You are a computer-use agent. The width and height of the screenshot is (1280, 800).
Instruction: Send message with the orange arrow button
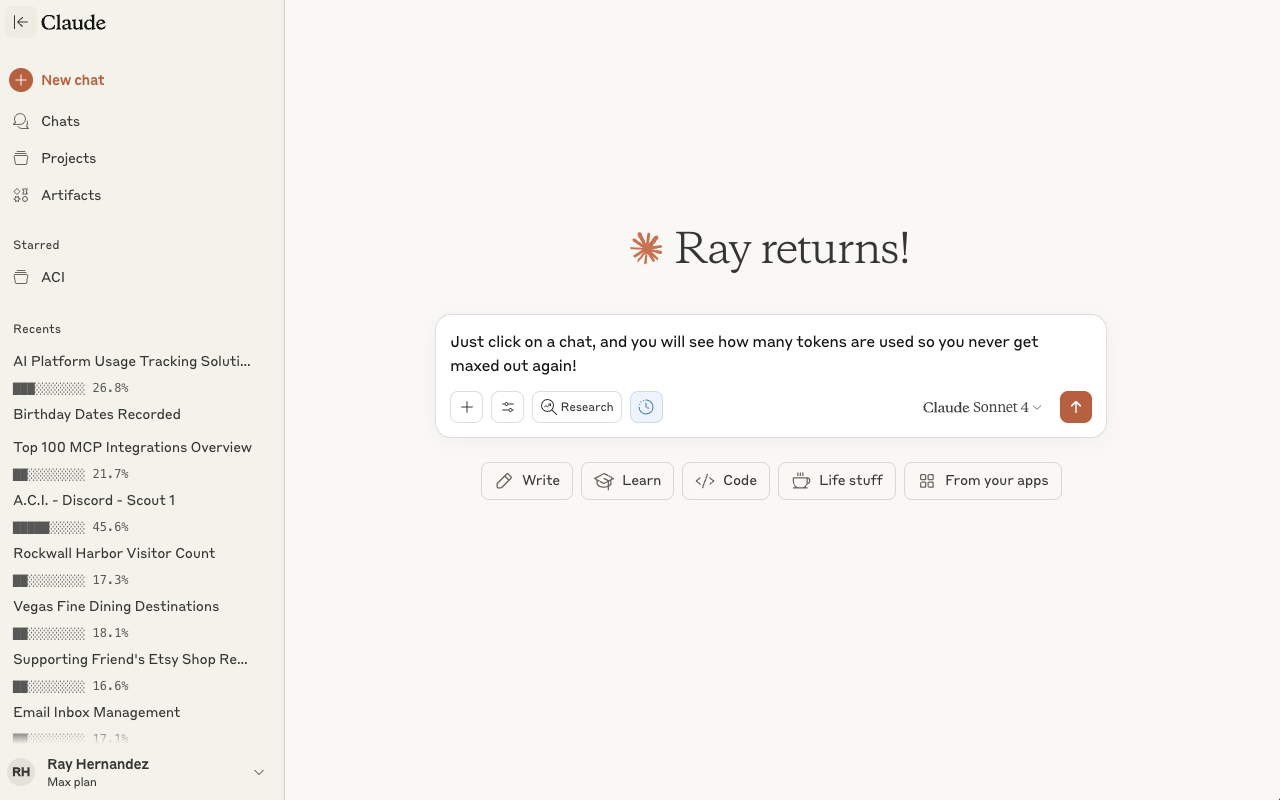click(x=1076, y=407)
